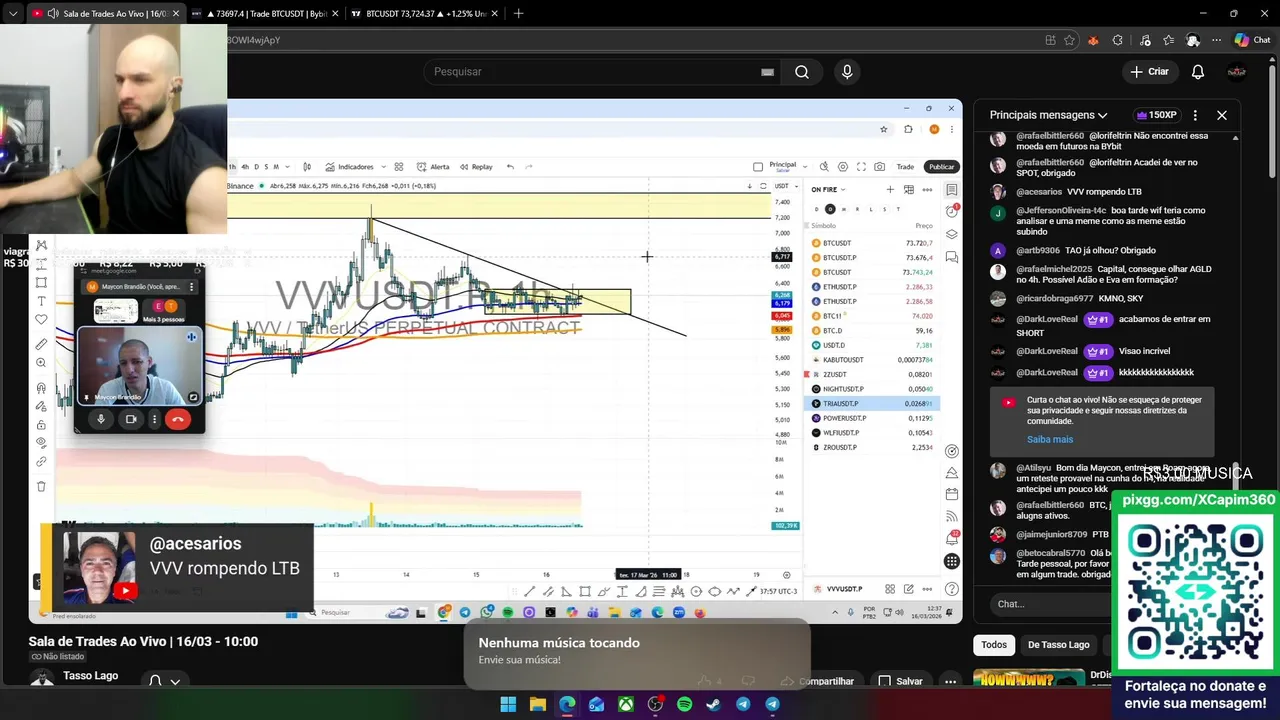
Task: Add to favorites heart icon in drawing toolbar
Action: 41,320
